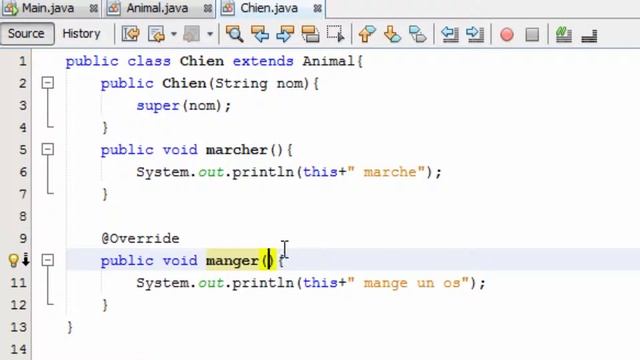Click the highlighted 'manger' method name
The height and width of the screenshot is (360, 640).
coord(232,261)
